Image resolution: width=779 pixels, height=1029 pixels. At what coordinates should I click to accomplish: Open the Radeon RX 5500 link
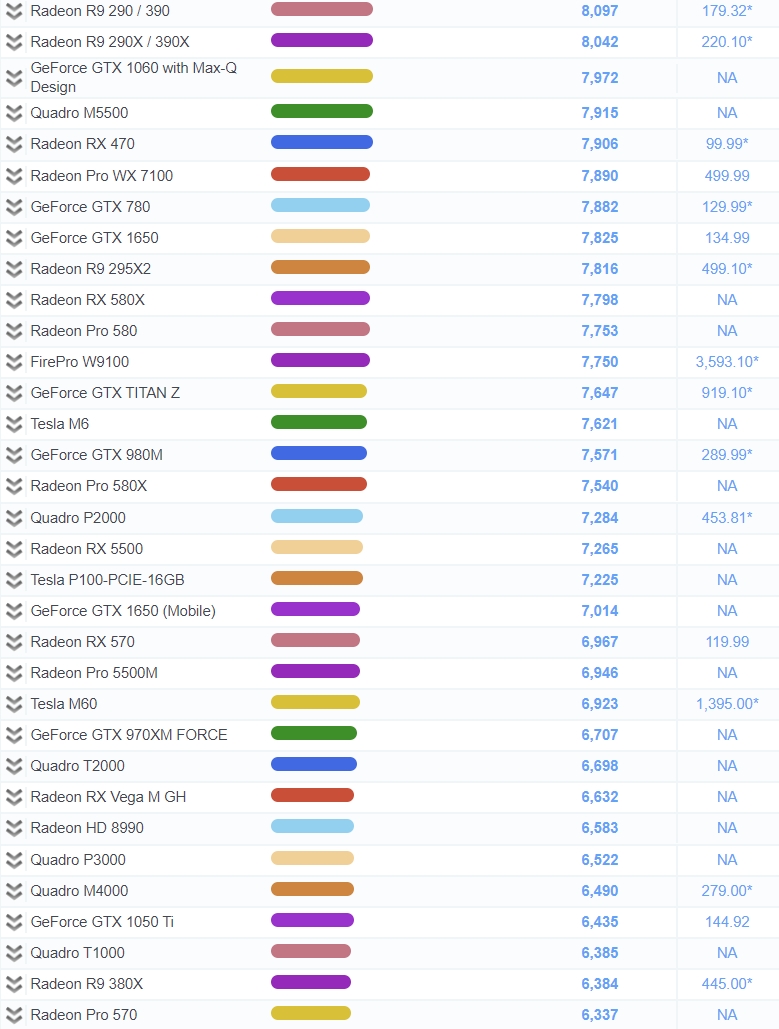87,549
